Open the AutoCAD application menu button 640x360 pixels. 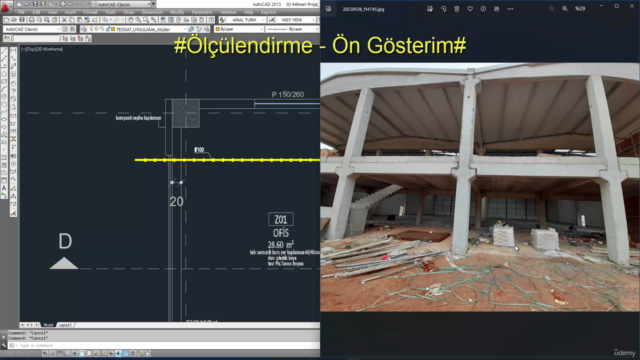6,7
